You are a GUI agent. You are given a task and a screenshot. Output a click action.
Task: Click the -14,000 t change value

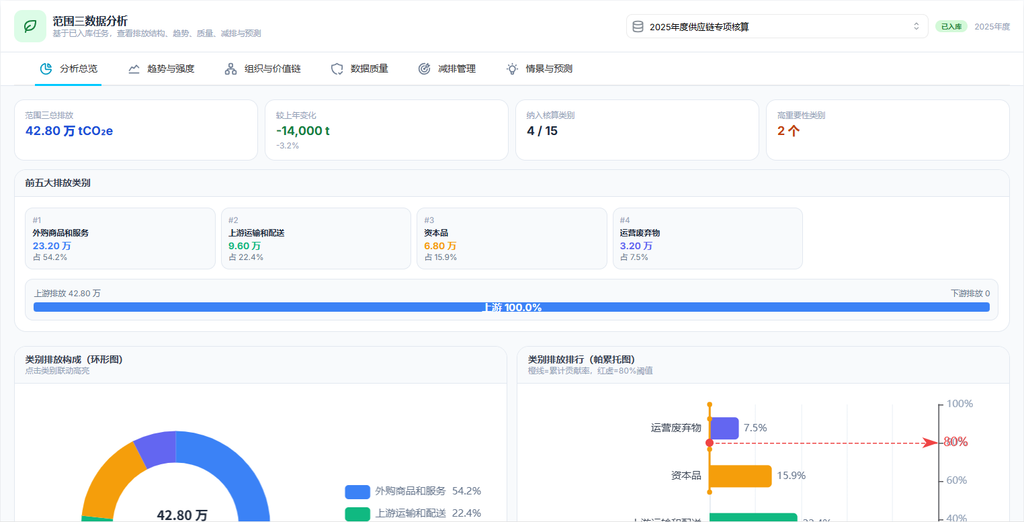(x=303, y=131)
